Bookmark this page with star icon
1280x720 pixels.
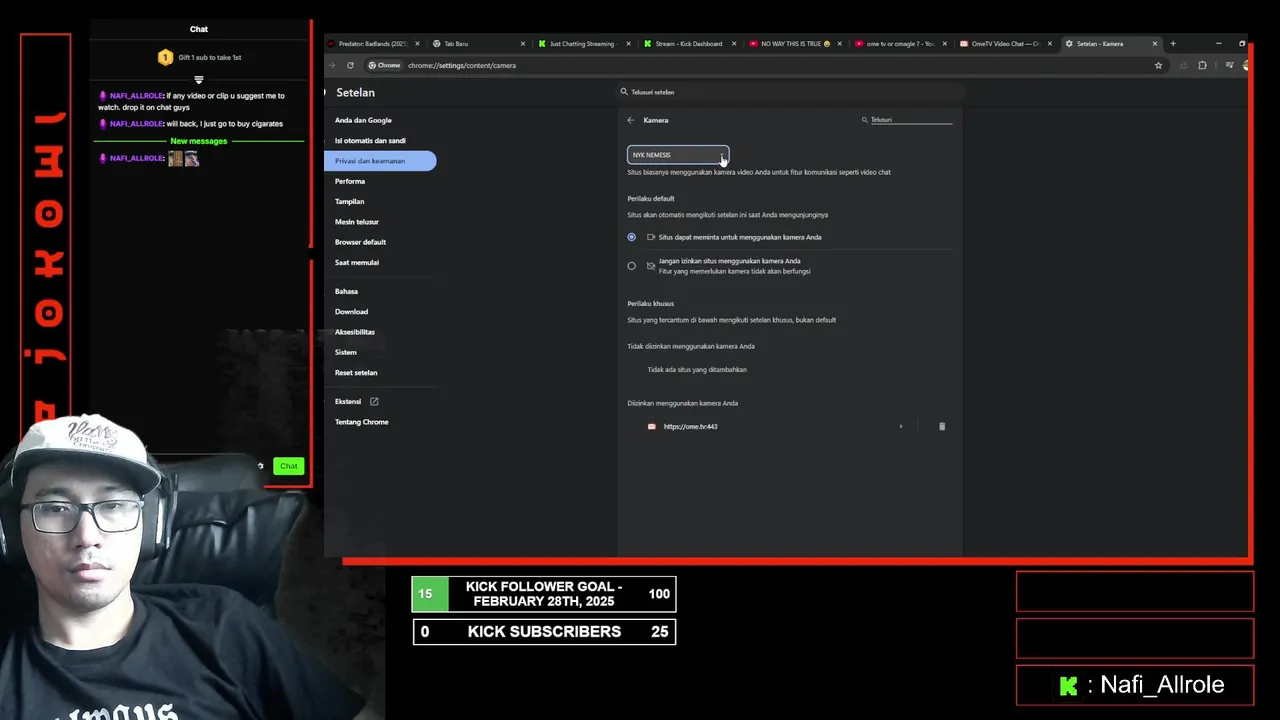[1159, 66]
